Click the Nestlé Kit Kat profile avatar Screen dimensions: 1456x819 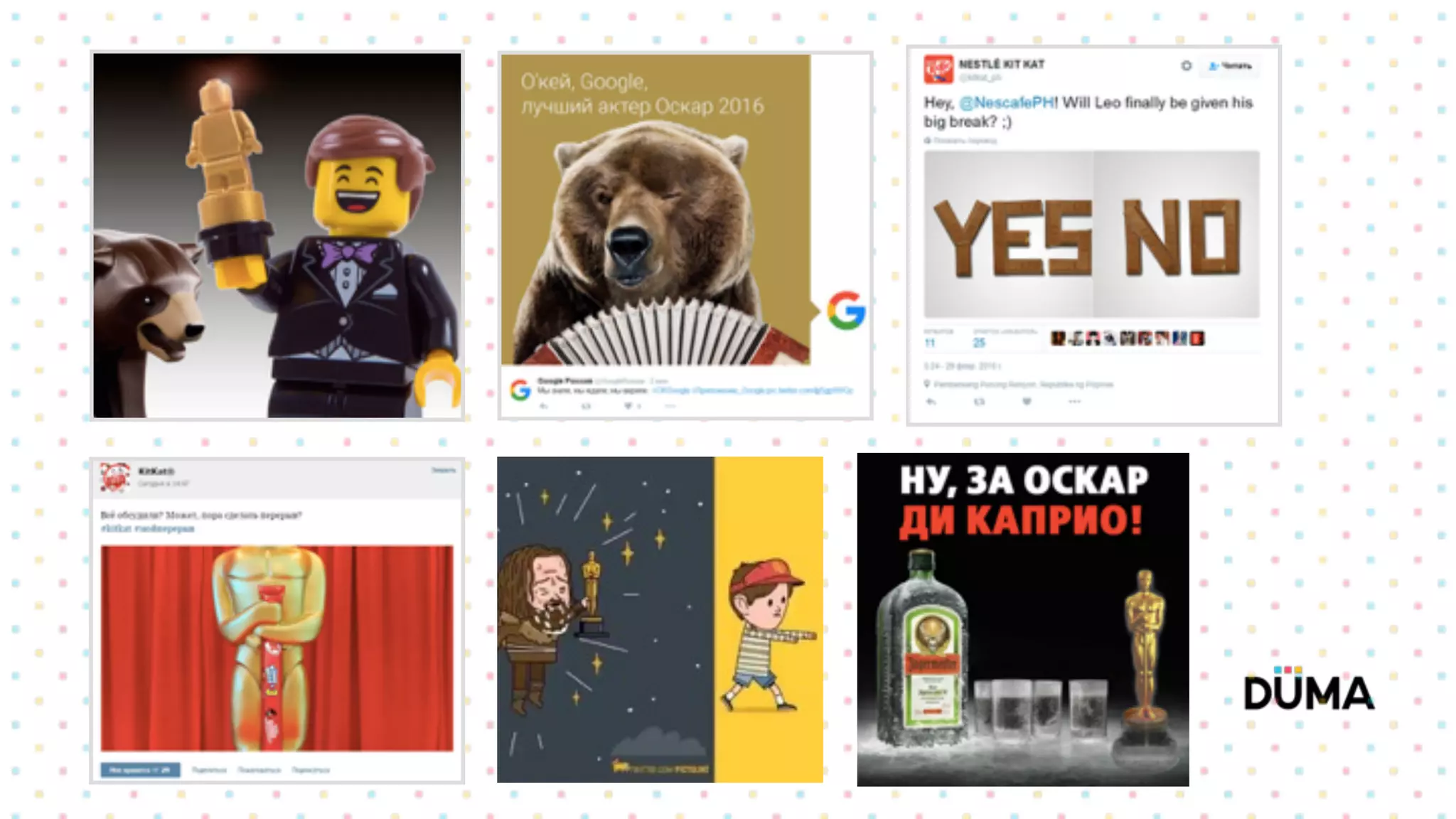pyautogui.click(x=938, y=69)
